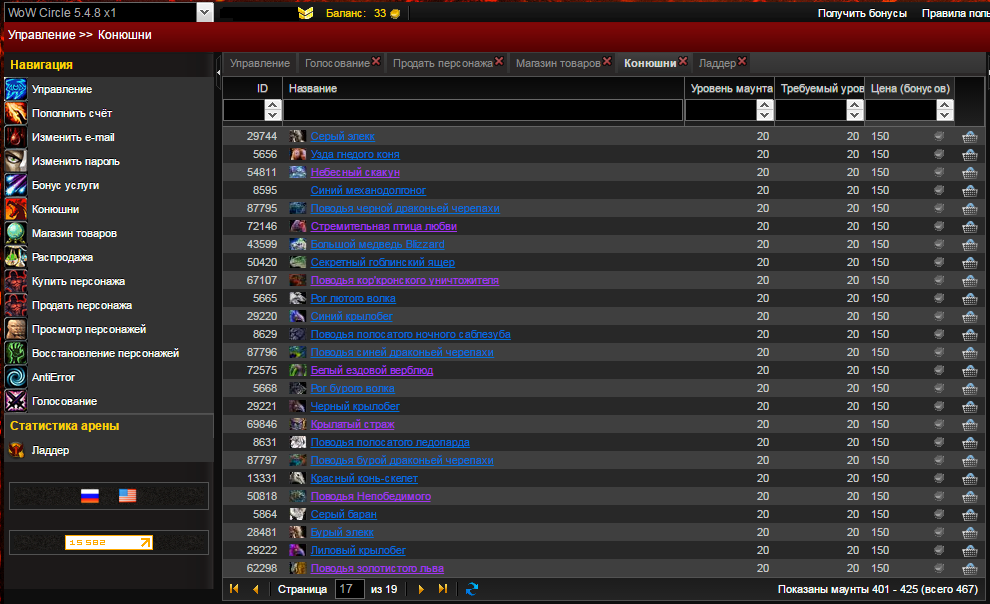
Task: Select the US flag for English
Action: point(127,496)
